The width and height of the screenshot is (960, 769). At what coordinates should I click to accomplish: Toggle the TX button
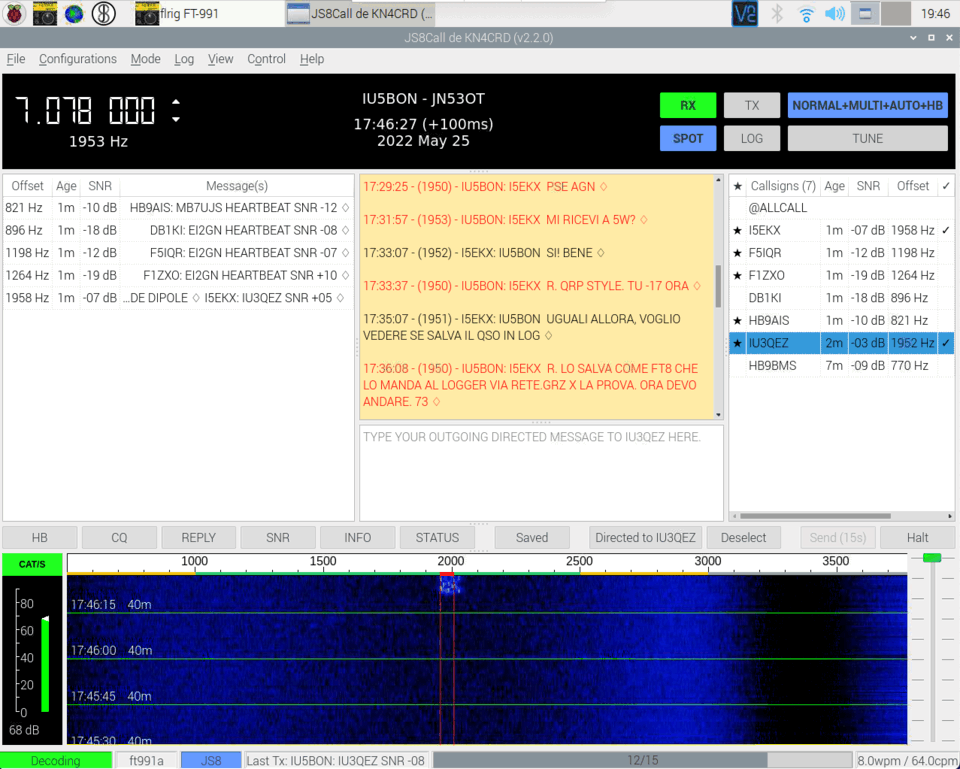click(752, 106)
